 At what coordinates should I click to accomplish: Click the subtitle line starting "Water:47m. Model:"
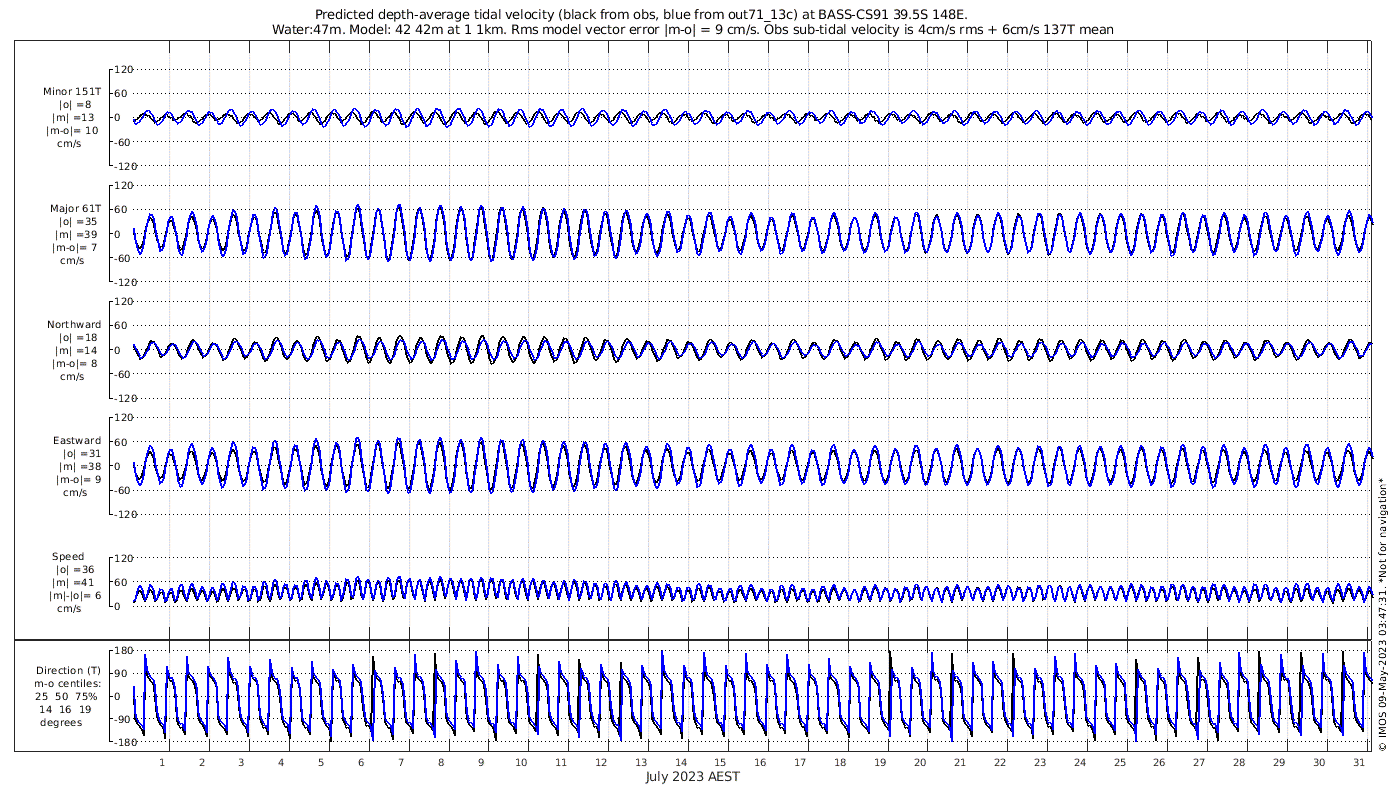point(693,30)
